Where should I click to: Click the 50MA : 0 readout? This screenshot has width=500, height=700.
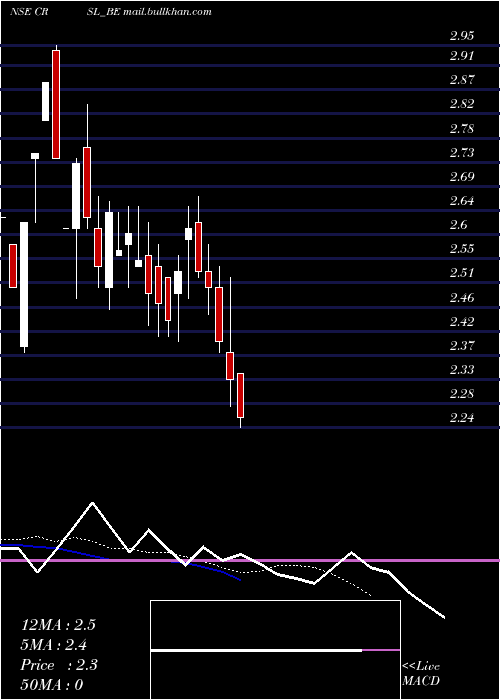[x=52, y=685]
